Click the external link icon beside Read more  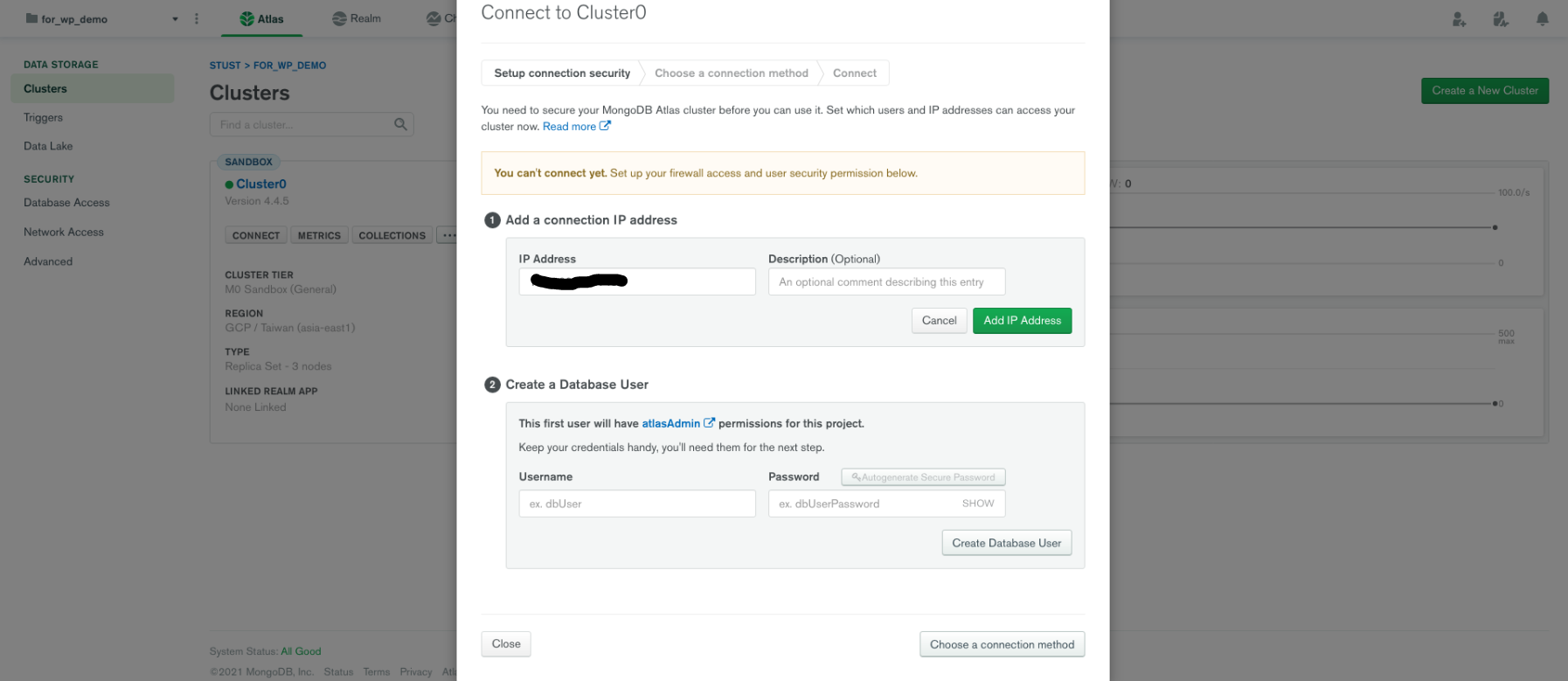click(605, 126)
